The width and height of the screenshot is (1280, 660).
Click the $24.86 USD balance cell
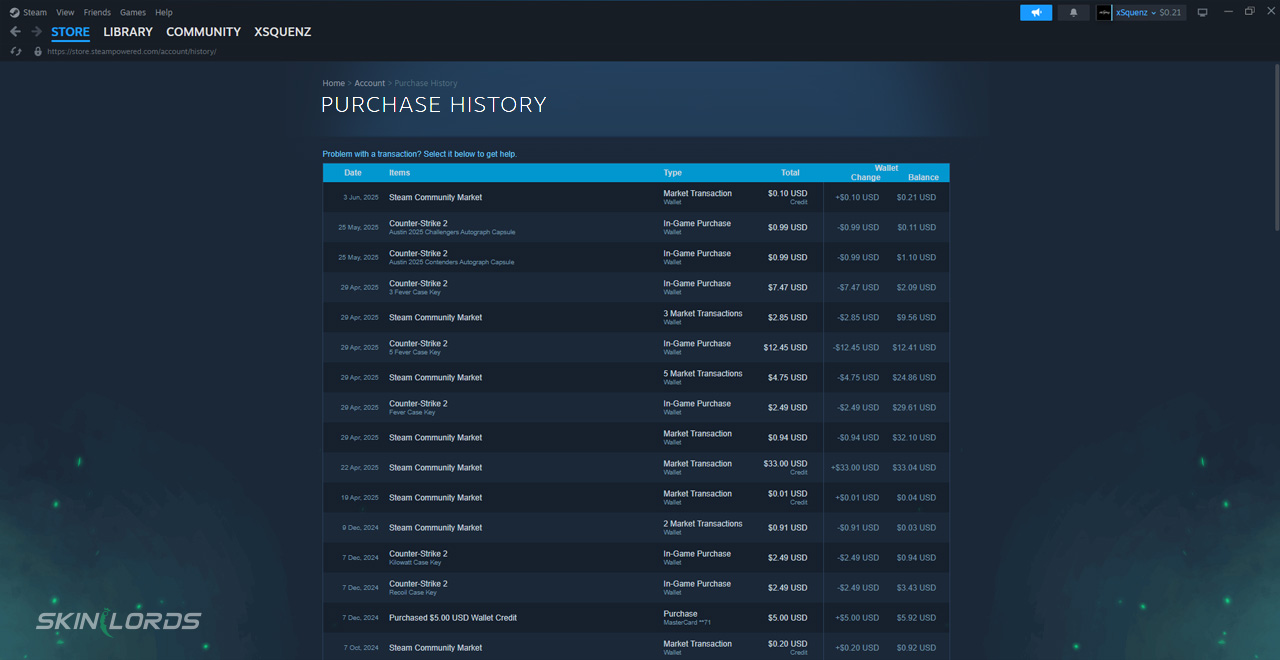[x=914, y=377]
